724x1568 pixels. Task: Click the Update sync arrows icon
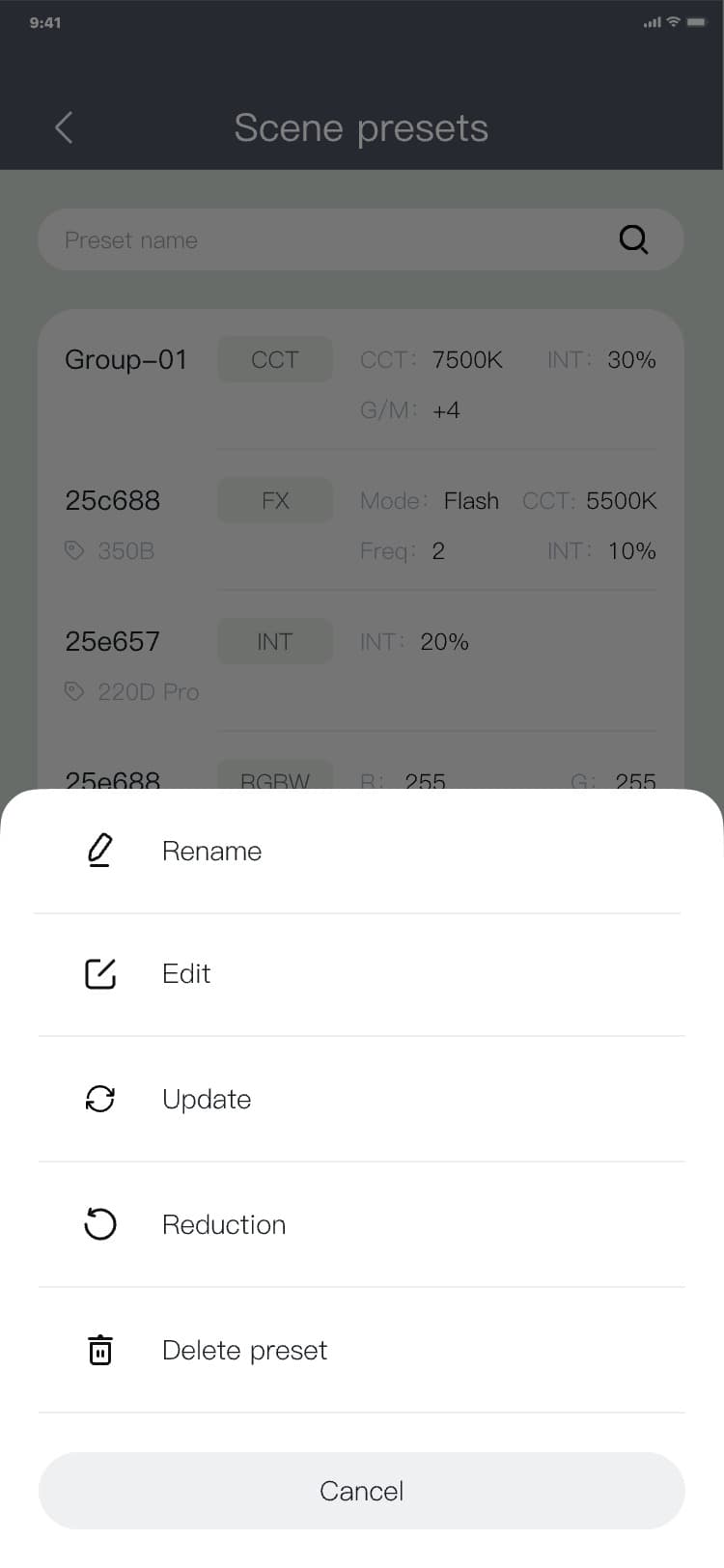point(100,1099)
